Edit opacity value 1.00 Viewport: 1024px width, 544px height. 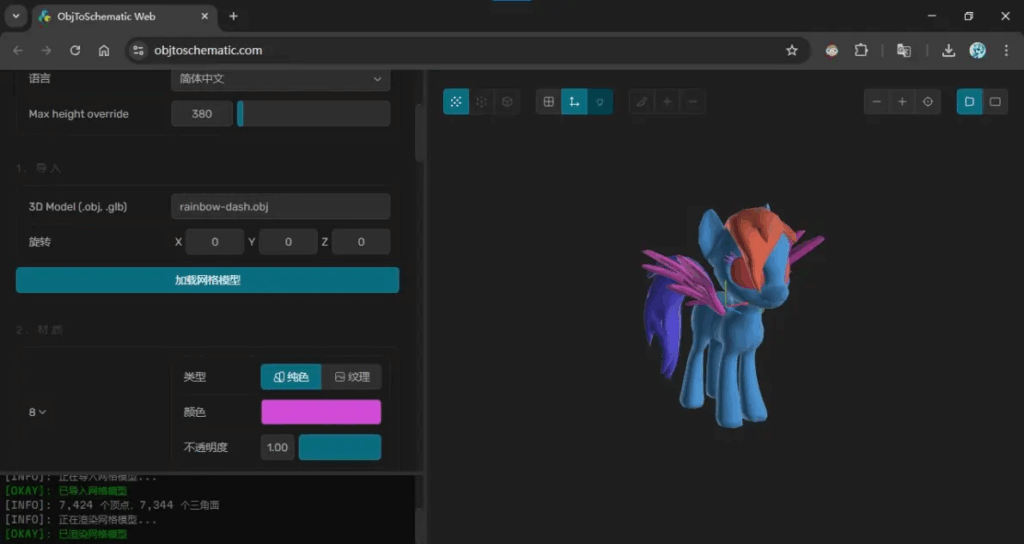tap(278, 447)
